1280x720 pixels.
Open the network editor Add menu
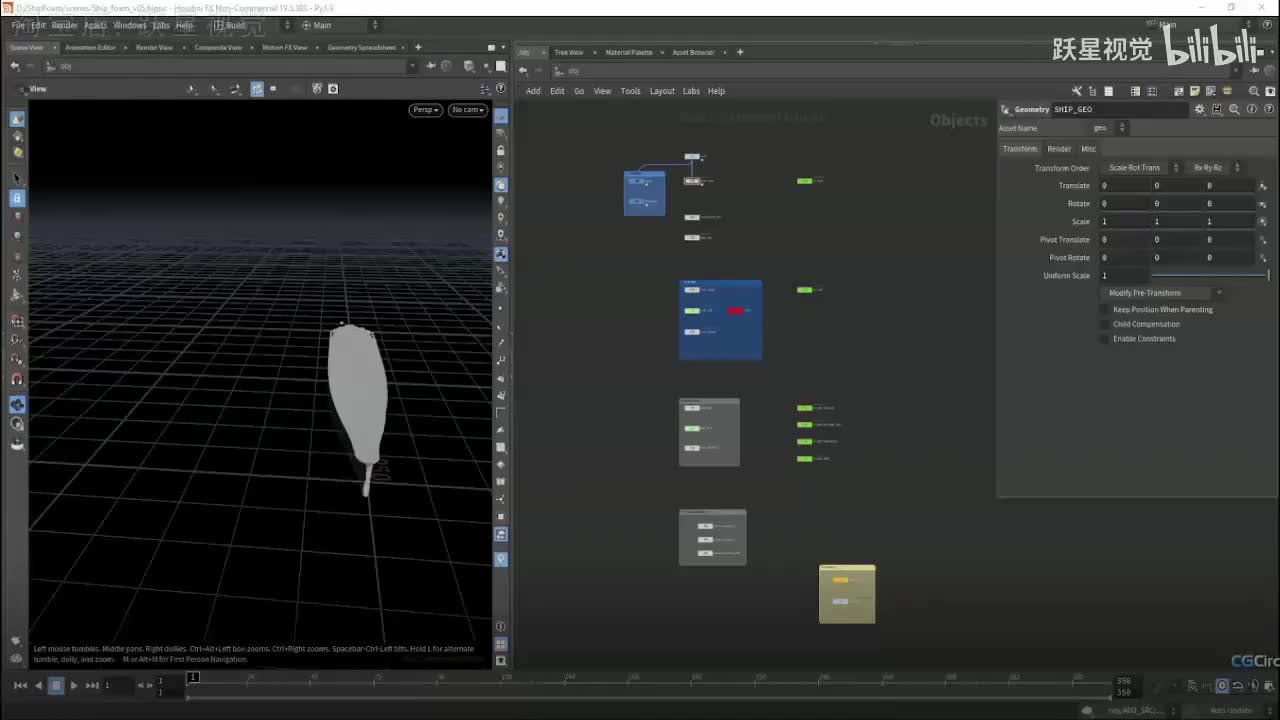[x=533, y=91]
